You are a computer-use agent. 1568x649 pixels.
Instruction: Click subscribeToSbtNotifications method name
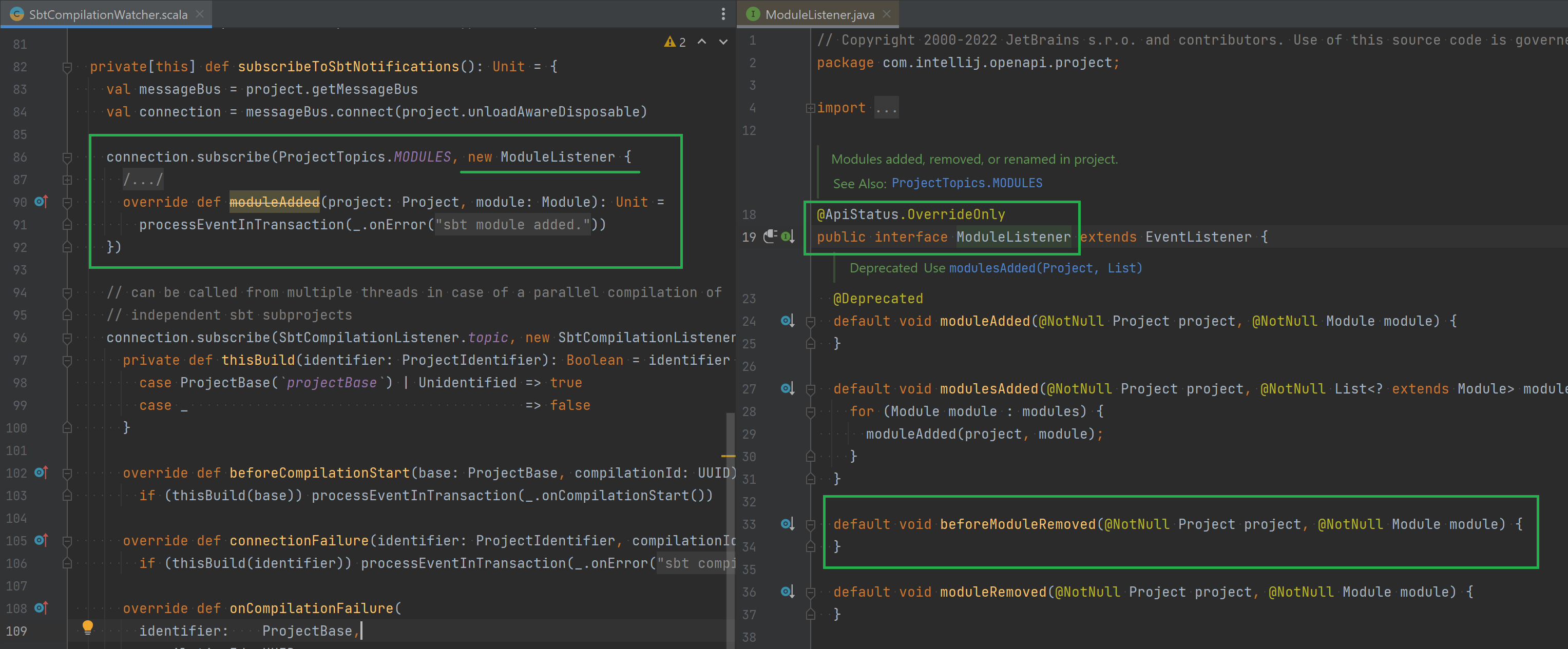click(348, 66)
